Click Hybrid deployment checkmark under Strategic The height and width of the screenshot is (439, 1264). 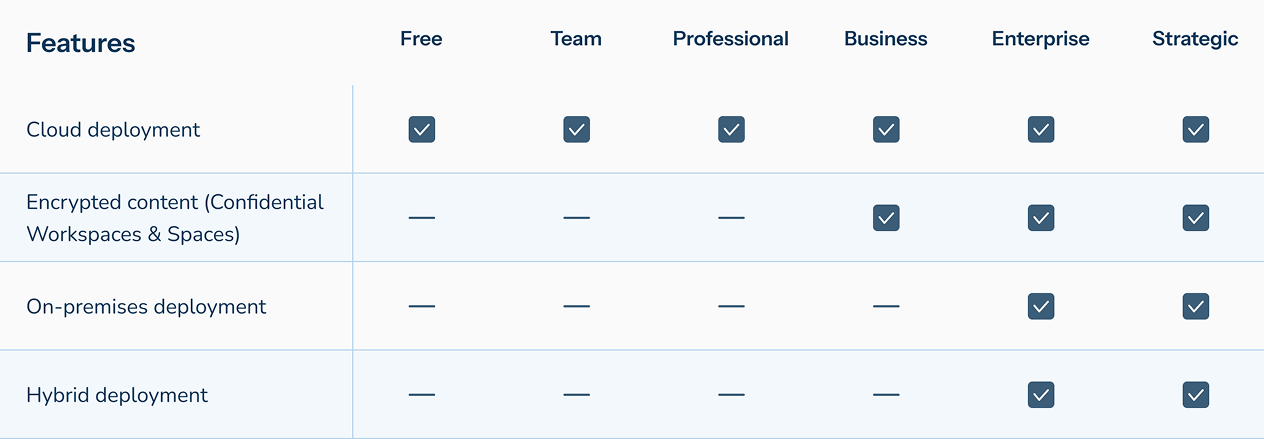pos(1196,394)
